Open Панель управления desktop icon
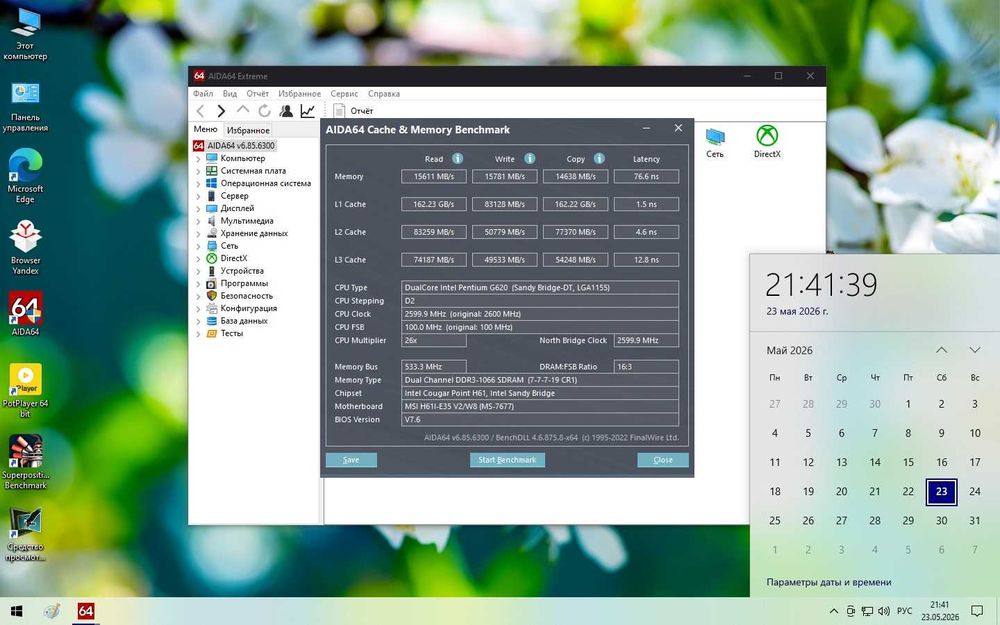Image resolution: width=1000 pixels, height=625 pixels. tap(25, 107)
